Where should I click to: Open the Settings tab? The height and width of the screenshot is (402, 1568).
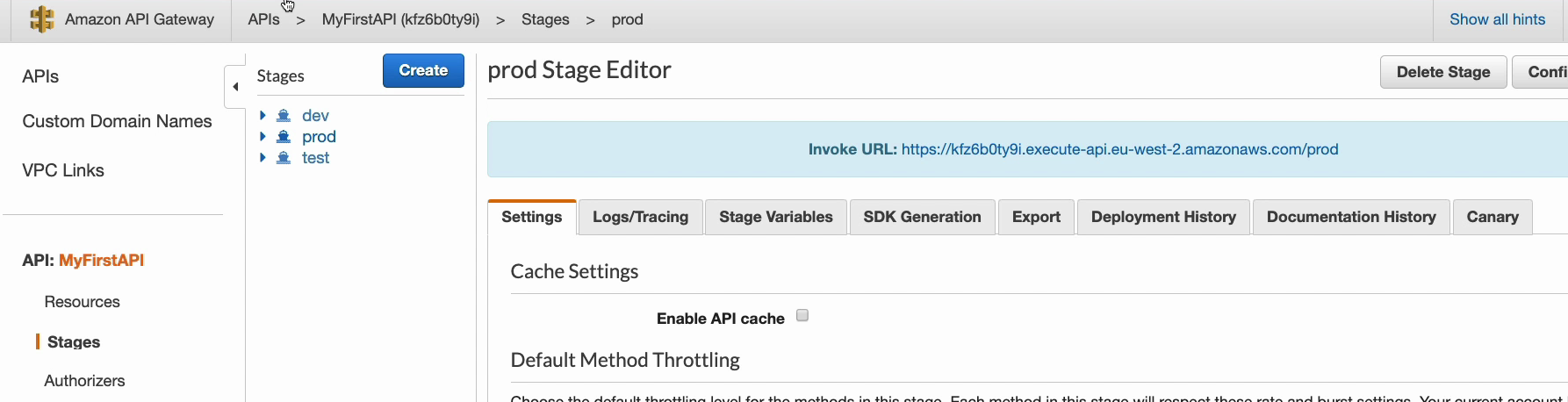point(532,217)
